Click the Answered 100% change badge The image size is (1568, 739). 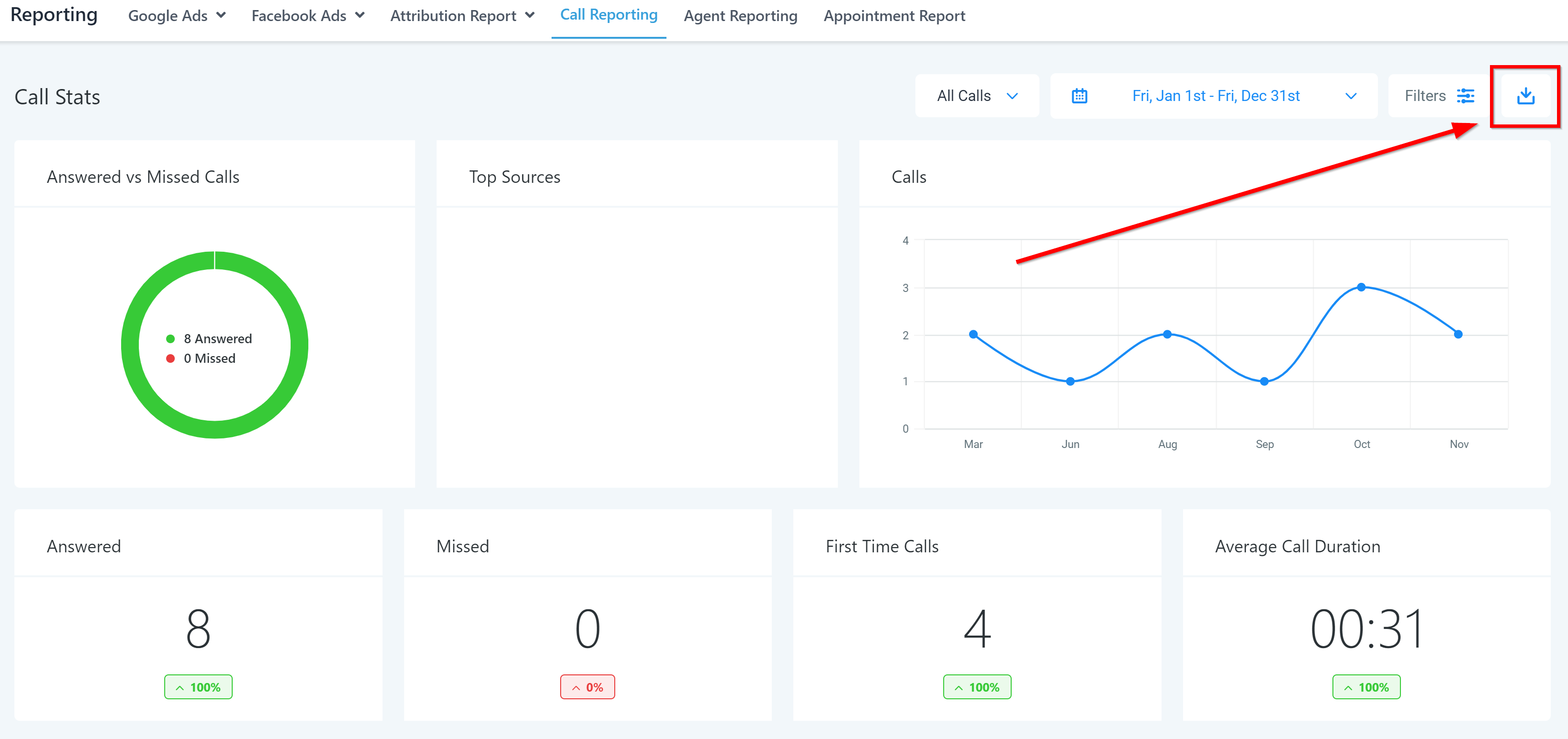(198, 687)
